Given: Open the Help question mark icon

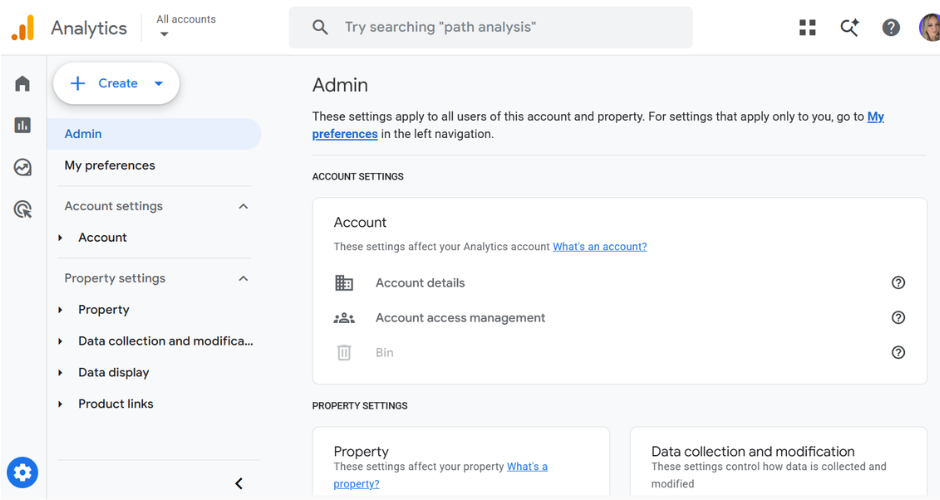Looking at the screenshot, I should pyautogui.click(x=891, y=27).
